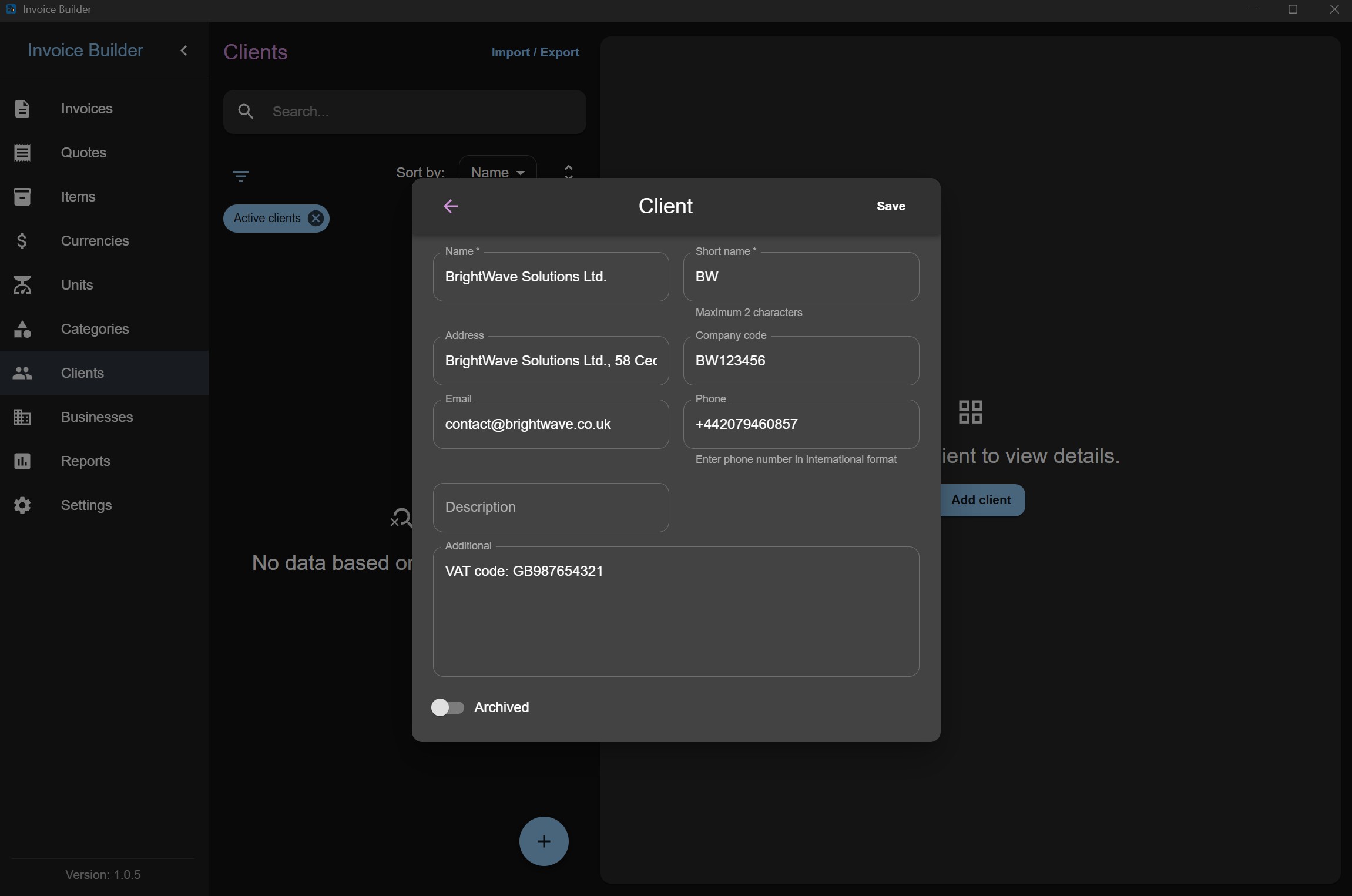Open the filter list icon
Viewport: 1352px width, 896px height.
click(x=241, y=176)
